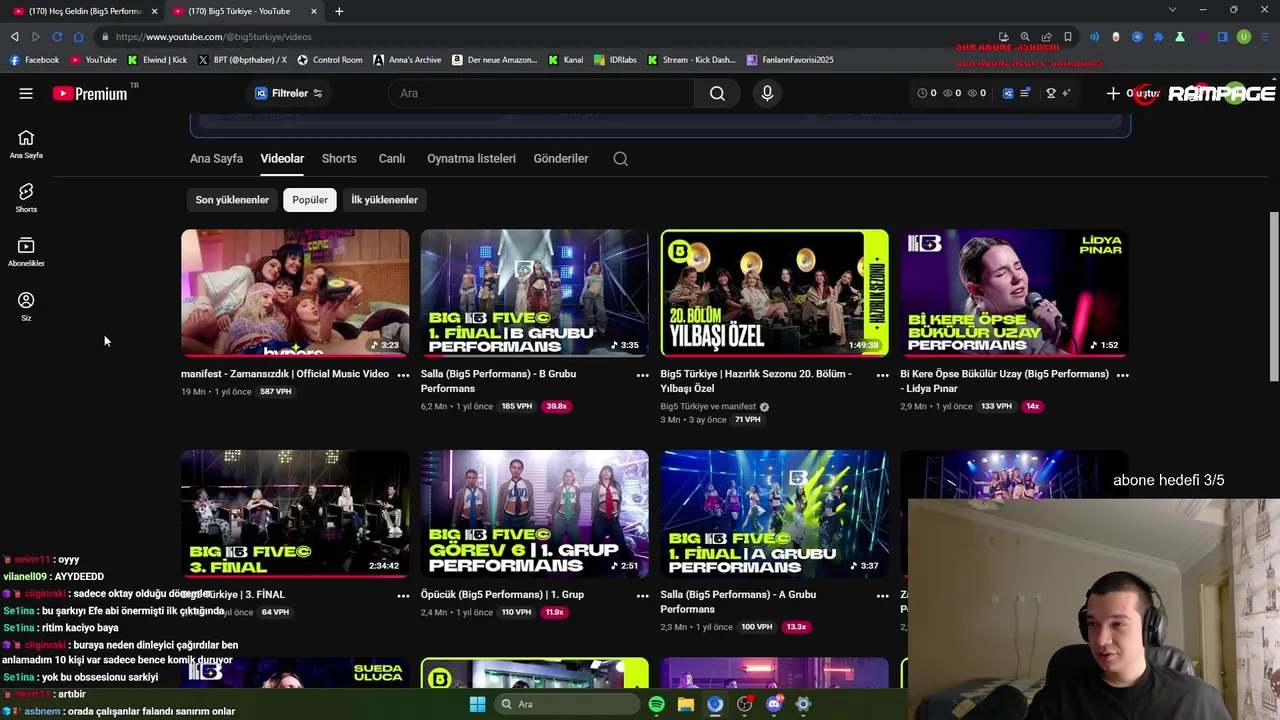Open the browser profile avatar U

coord(1244,37)
